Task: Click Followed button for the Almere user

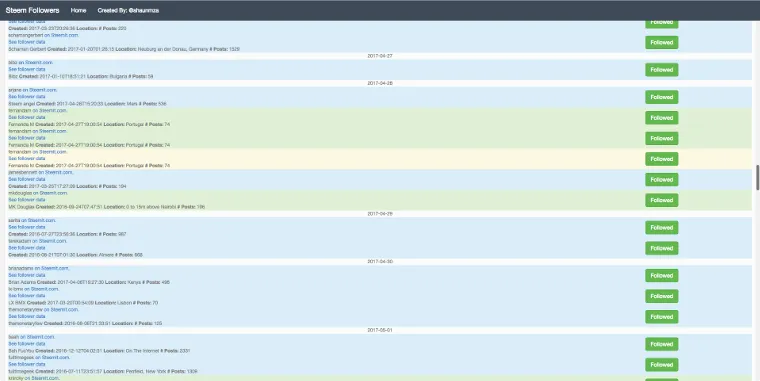Action: click(662, 248)
